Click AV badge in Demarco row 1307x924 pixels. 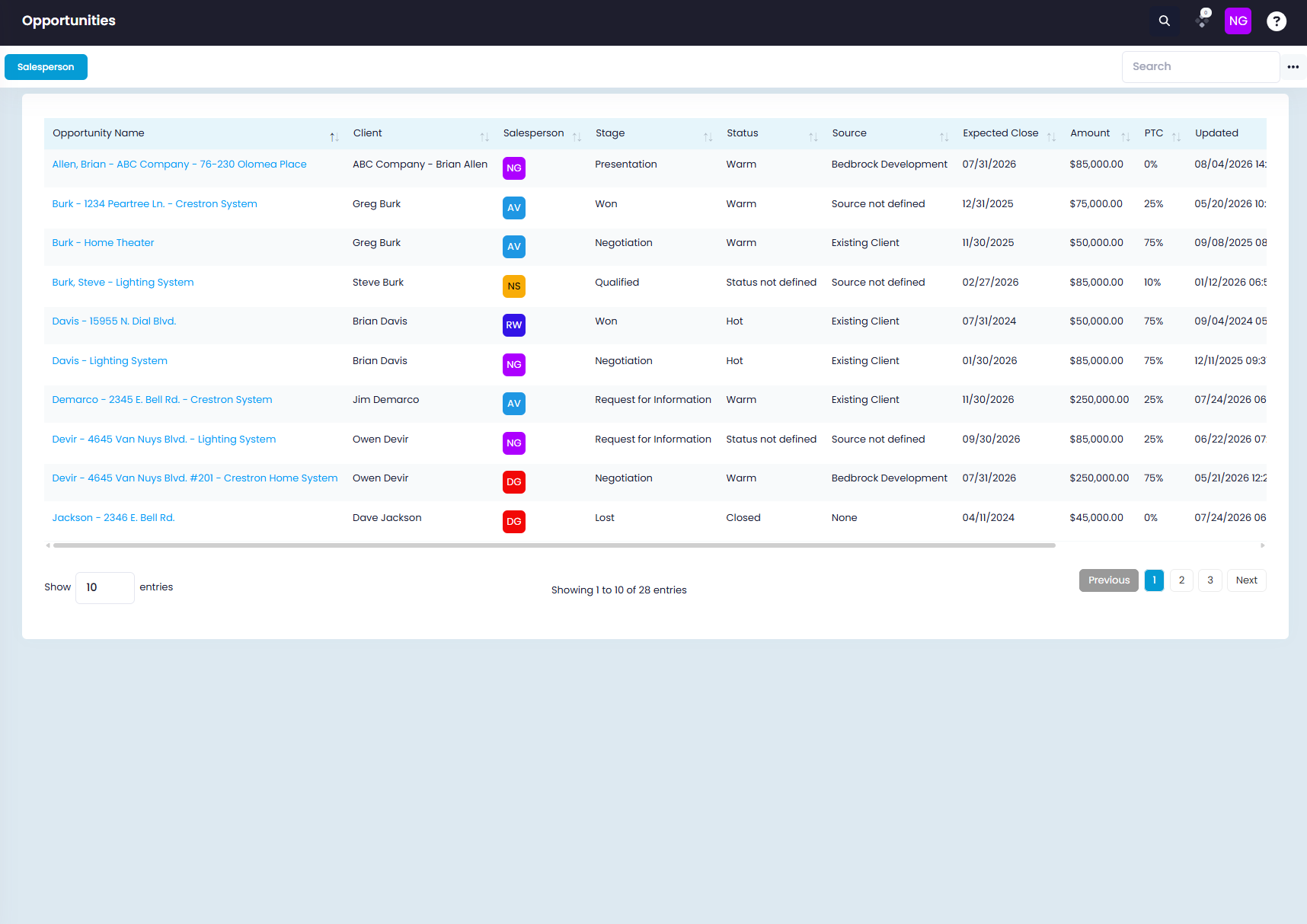[x=514, y=404]
